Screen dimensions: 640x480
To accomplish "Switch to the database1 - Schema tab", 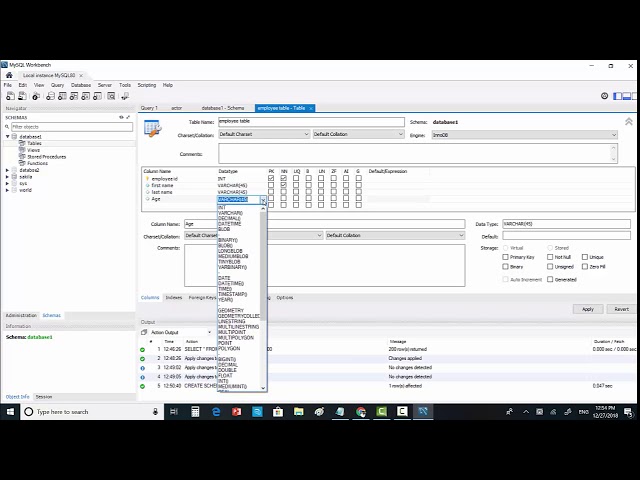I will (x=223, y=108).
